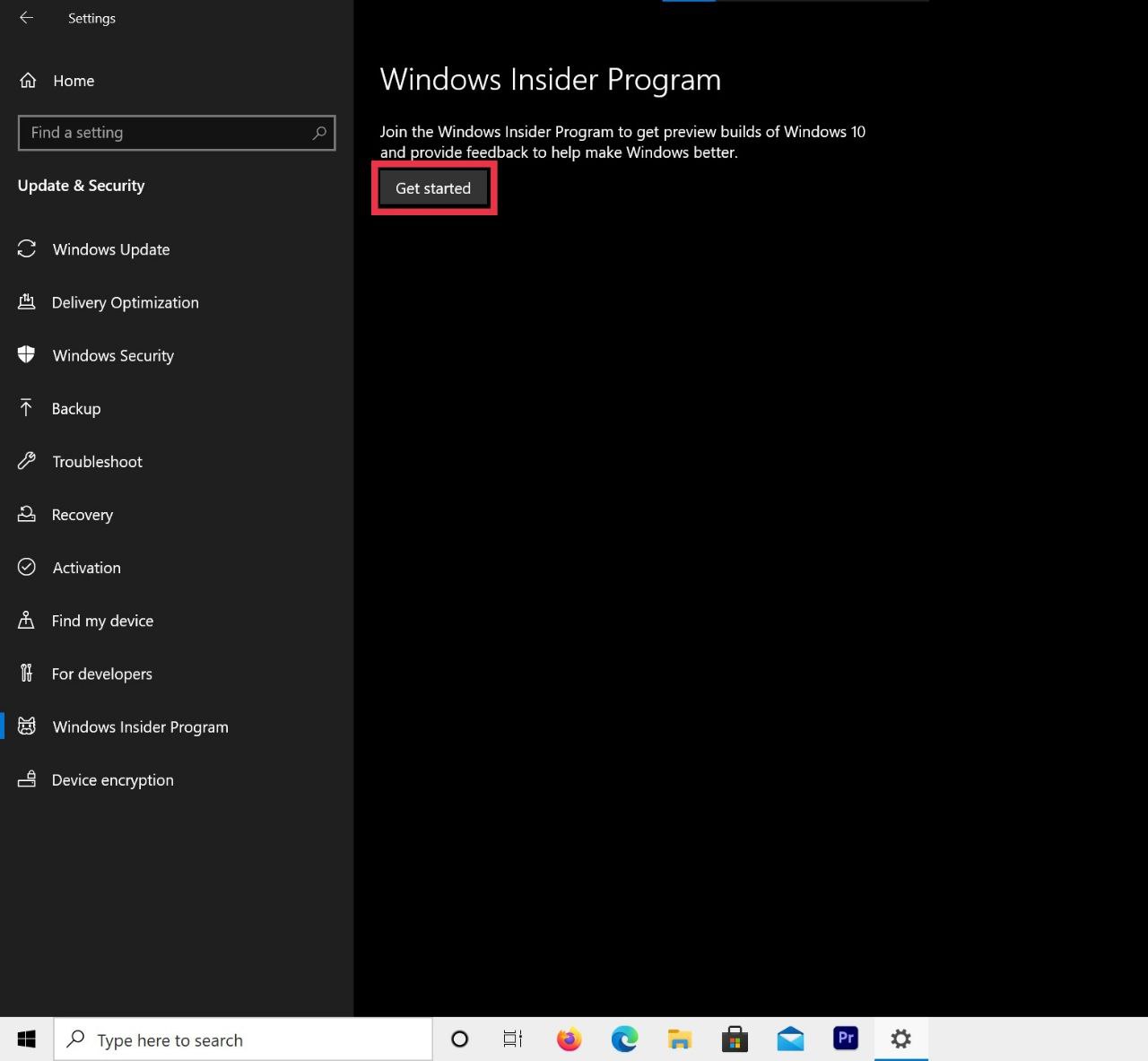Click the Settings gear on taskbar

[x=900, y=1039]
